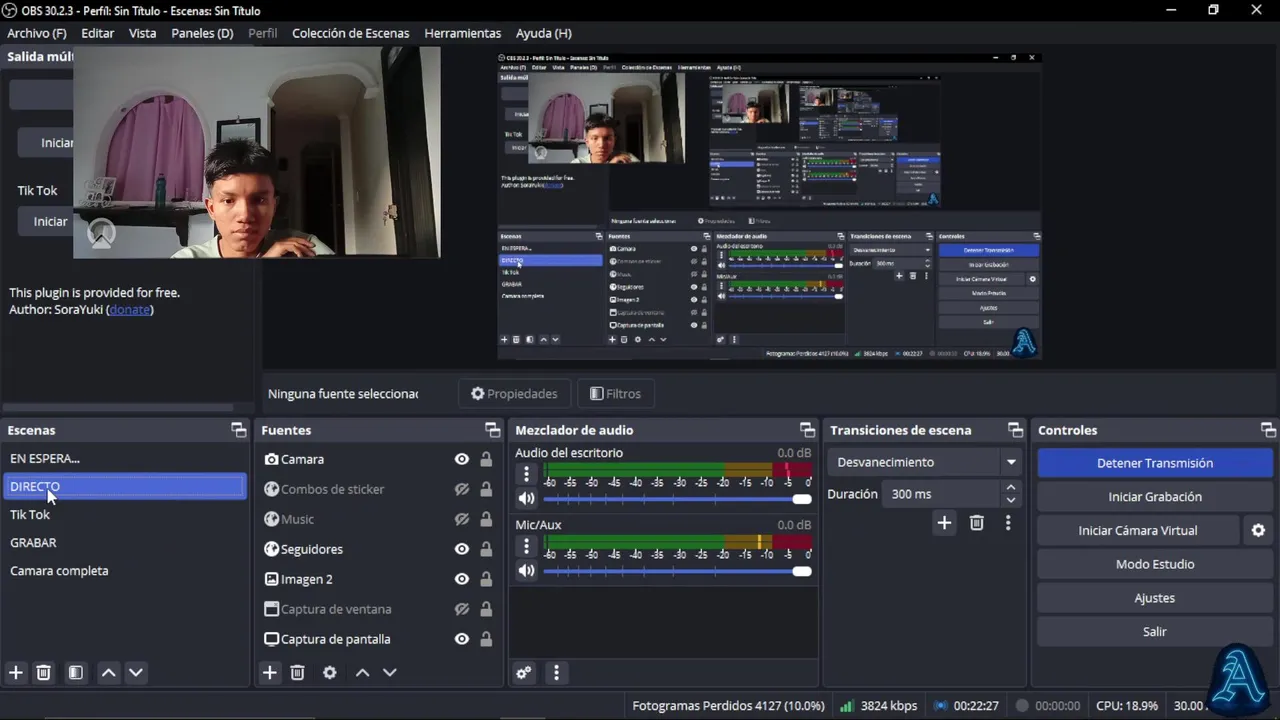Open Ajustes settings button
The width and height of the screenshot is (1280, 720).
coord(1155,598)
